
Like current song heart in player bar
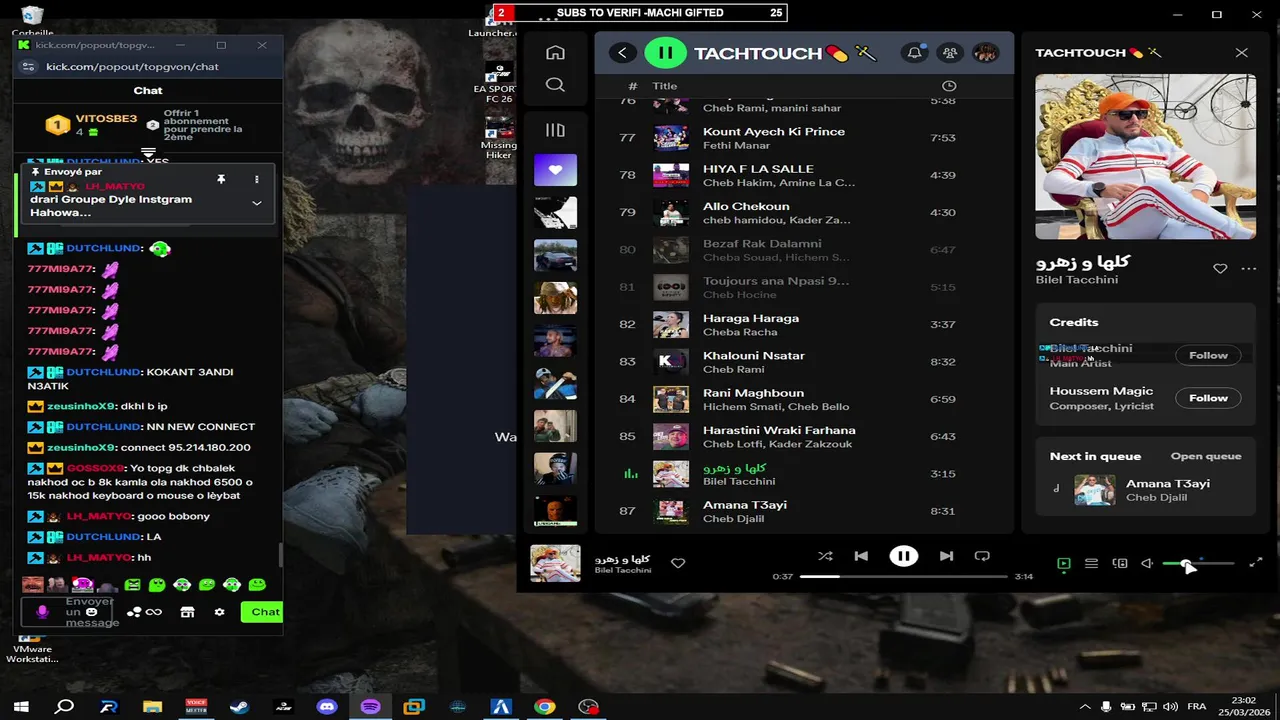pos(678,564)
